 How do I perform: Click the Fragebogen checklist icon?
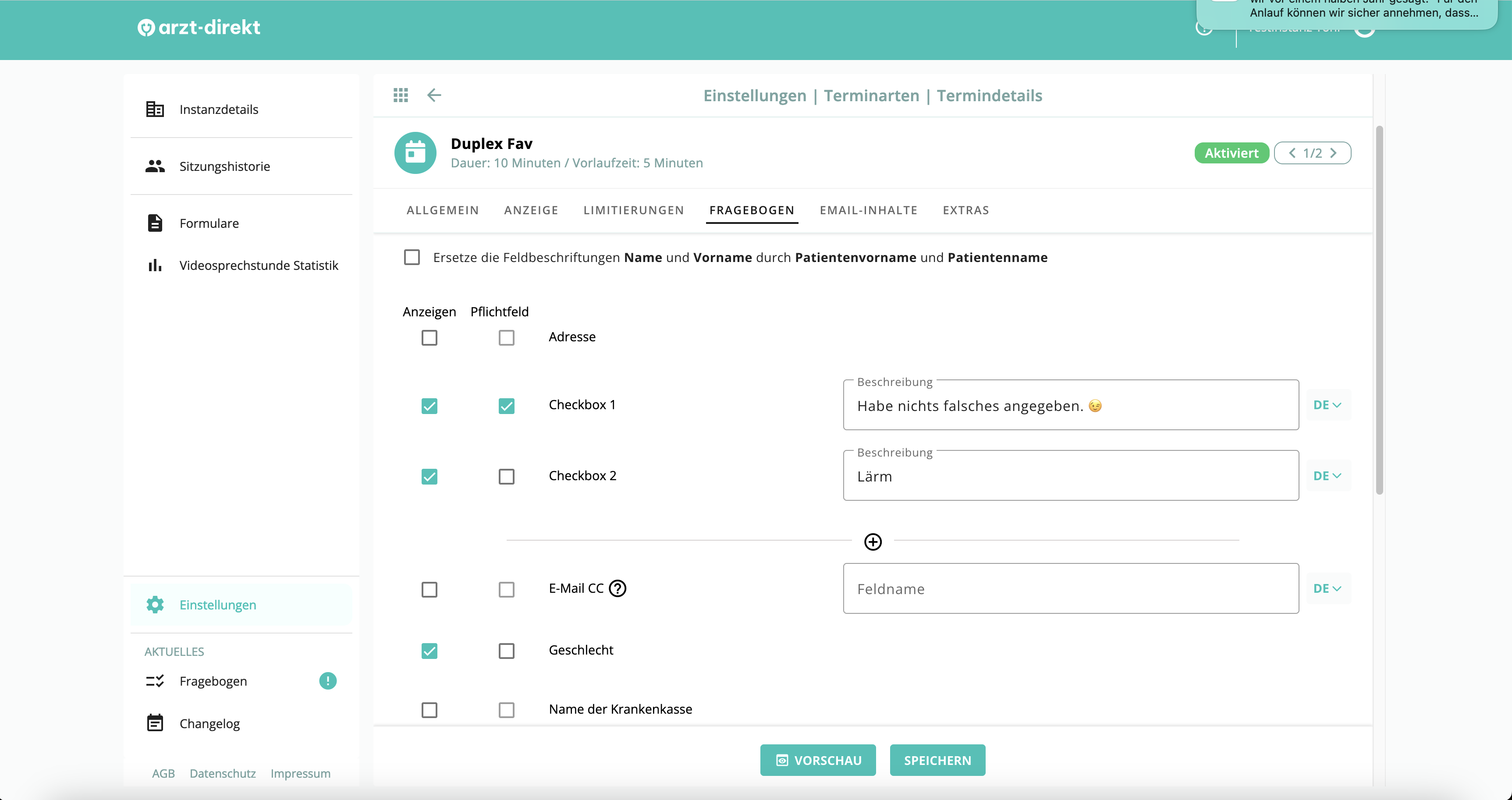point(155,681)
